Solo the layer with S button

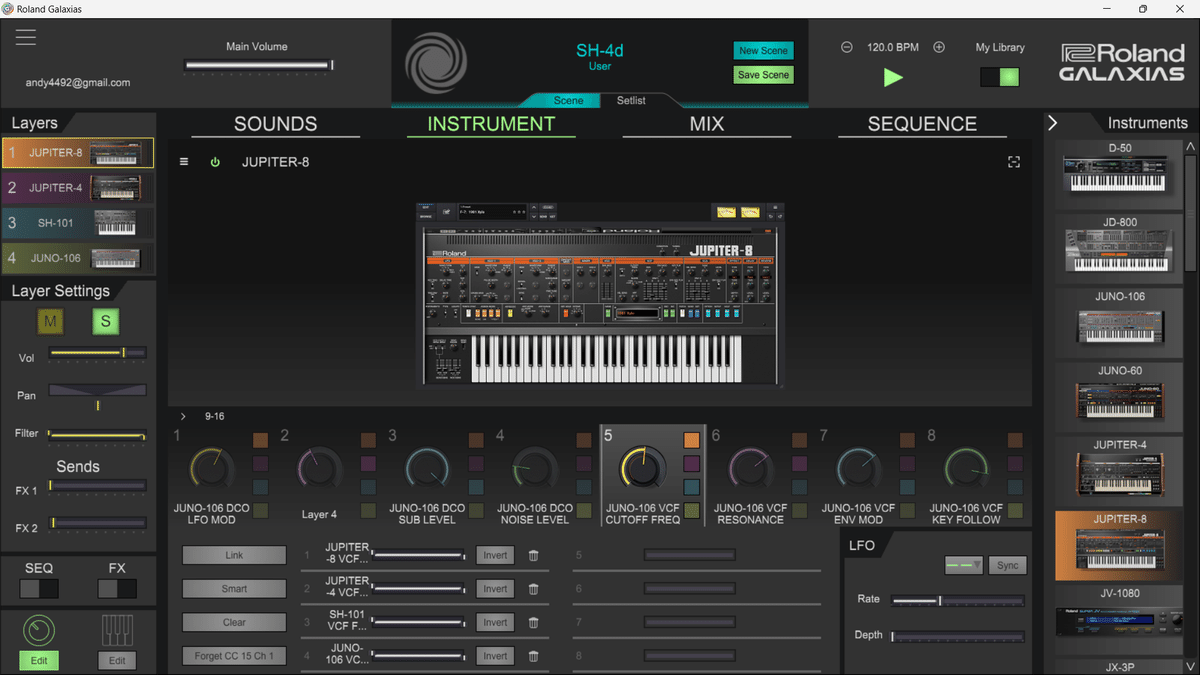105,322
